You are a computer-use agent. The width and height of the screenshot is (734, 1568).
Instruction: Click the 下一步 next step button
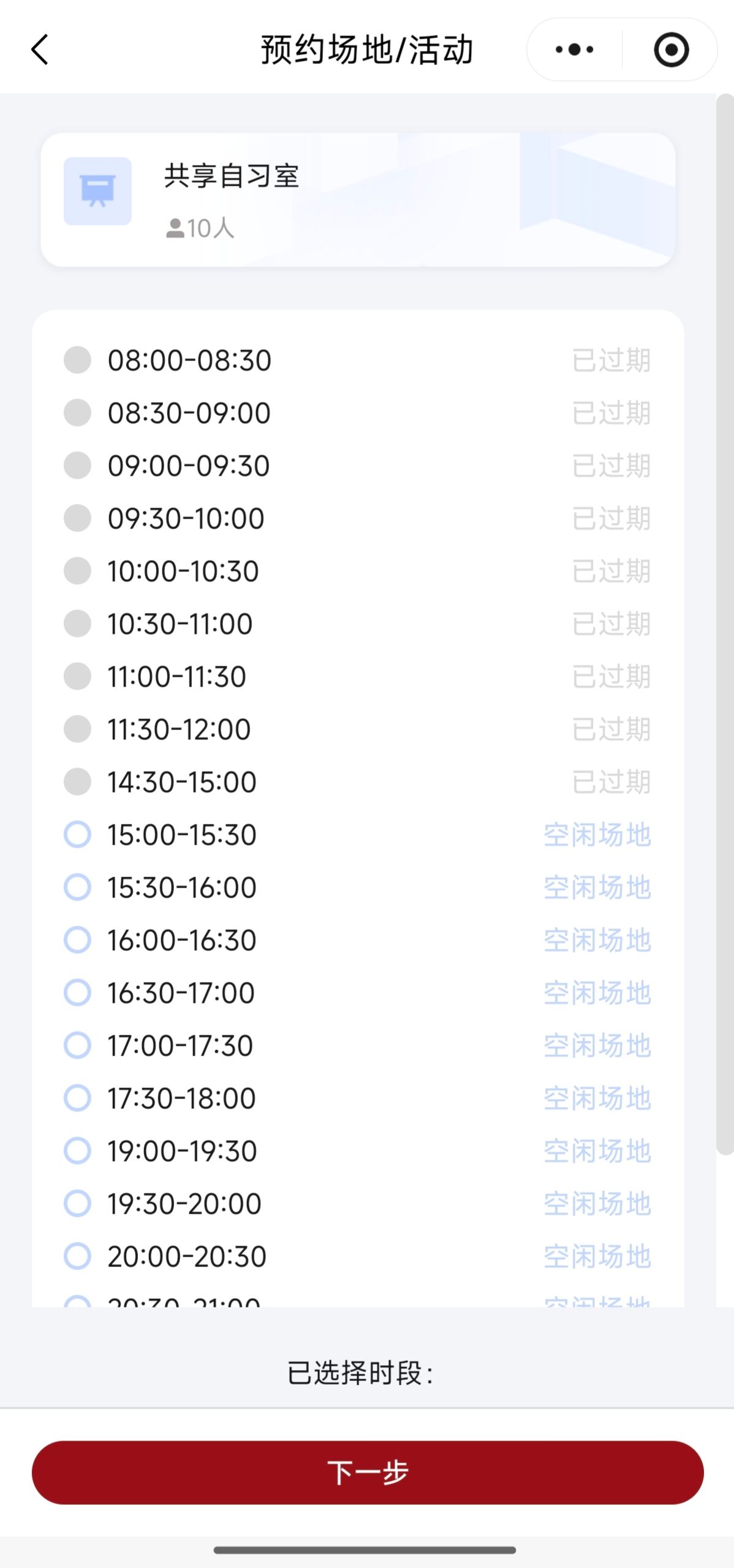(x=367, y=1472)
